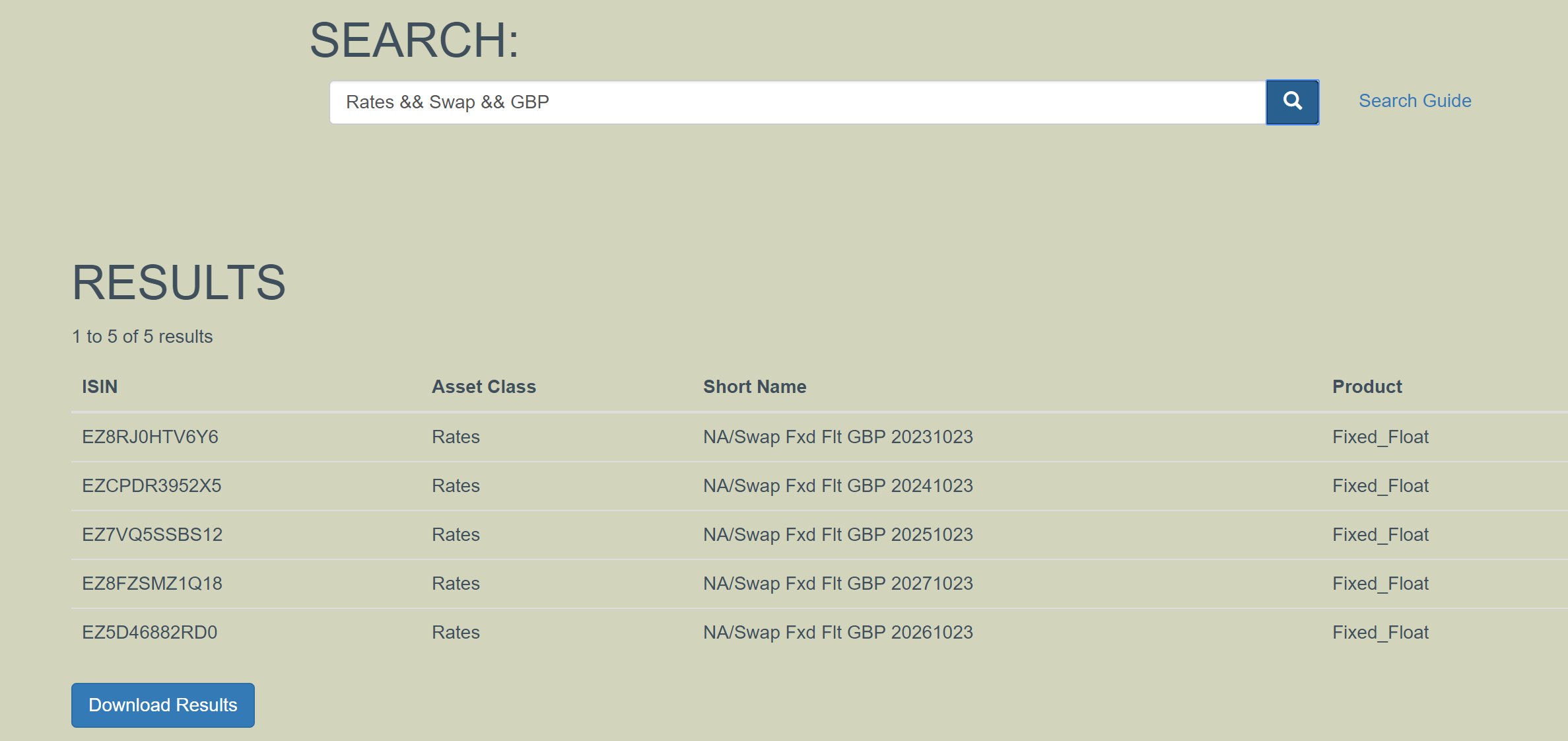Click short name ending 20241023
This screenshot has width=1568, height=741.
point(838,485)
